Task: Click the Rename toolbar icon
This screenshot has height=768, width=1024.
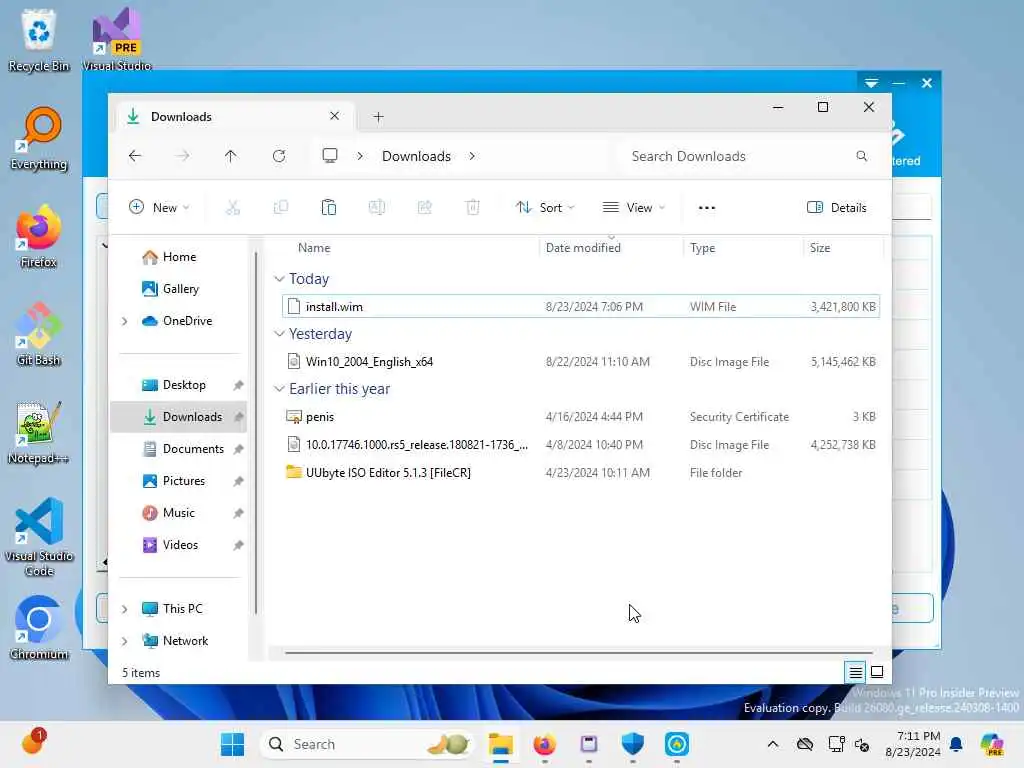Action: click(377, 208)
